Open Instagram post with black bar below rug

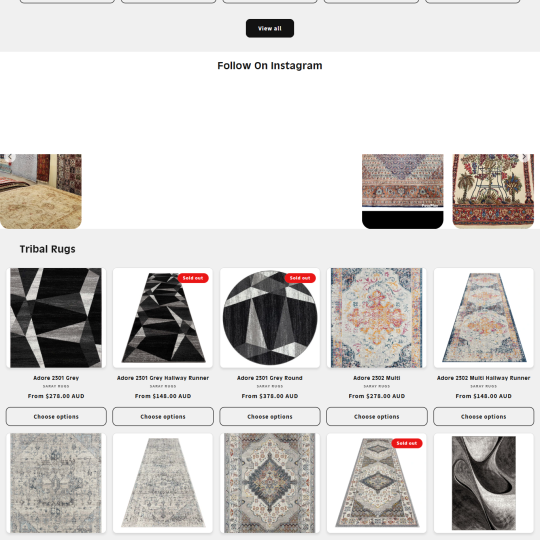click(403, 191)
